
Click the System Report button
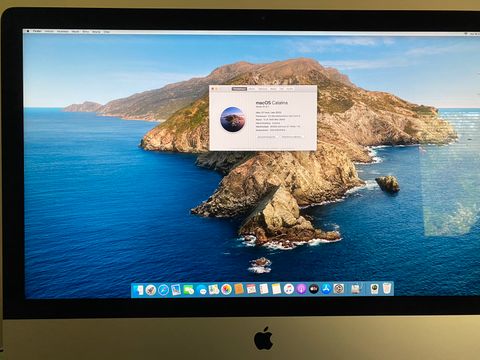266,137
